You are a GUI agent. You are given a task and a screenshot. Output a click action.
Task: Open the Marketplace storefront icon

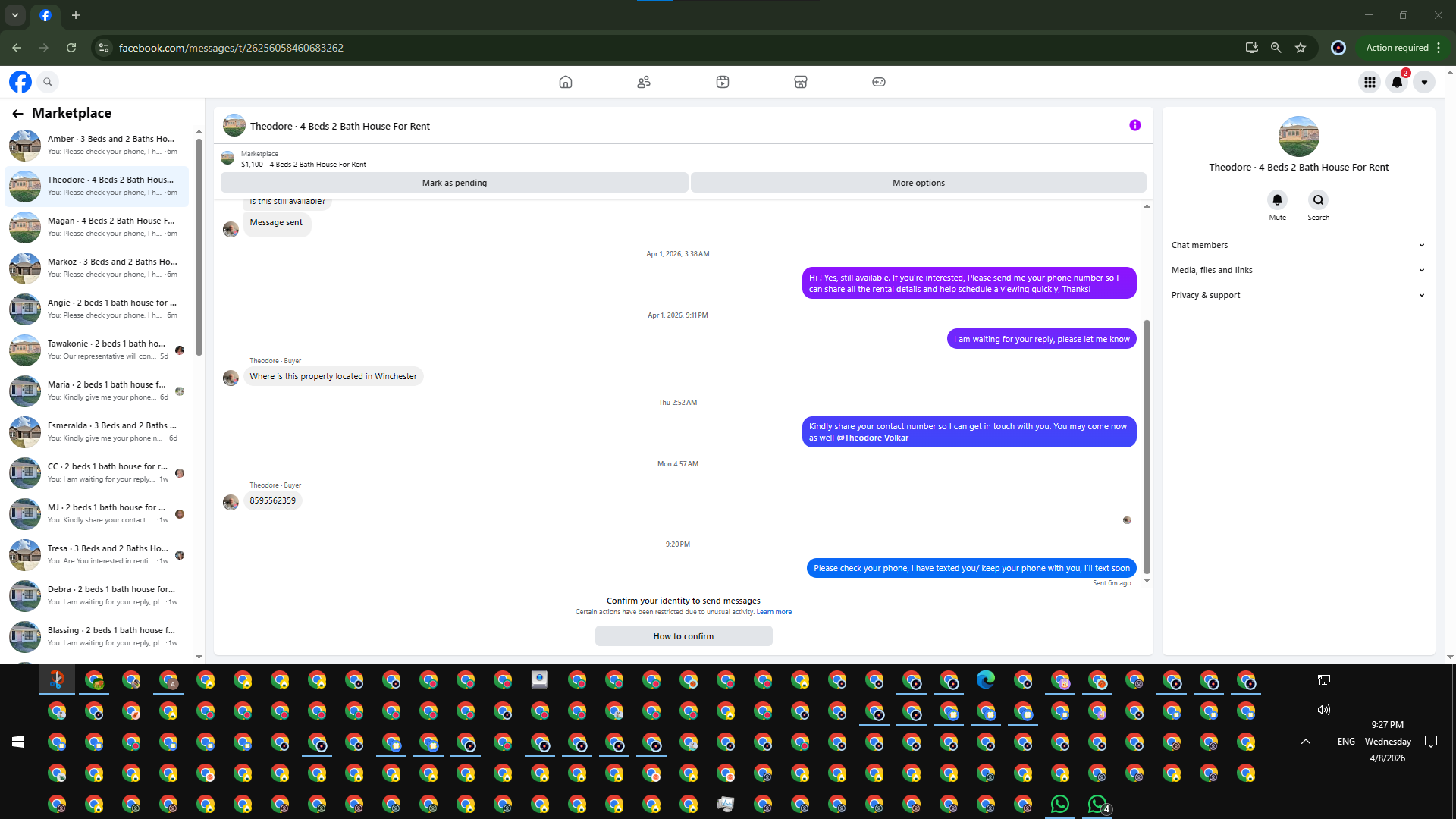800,82
